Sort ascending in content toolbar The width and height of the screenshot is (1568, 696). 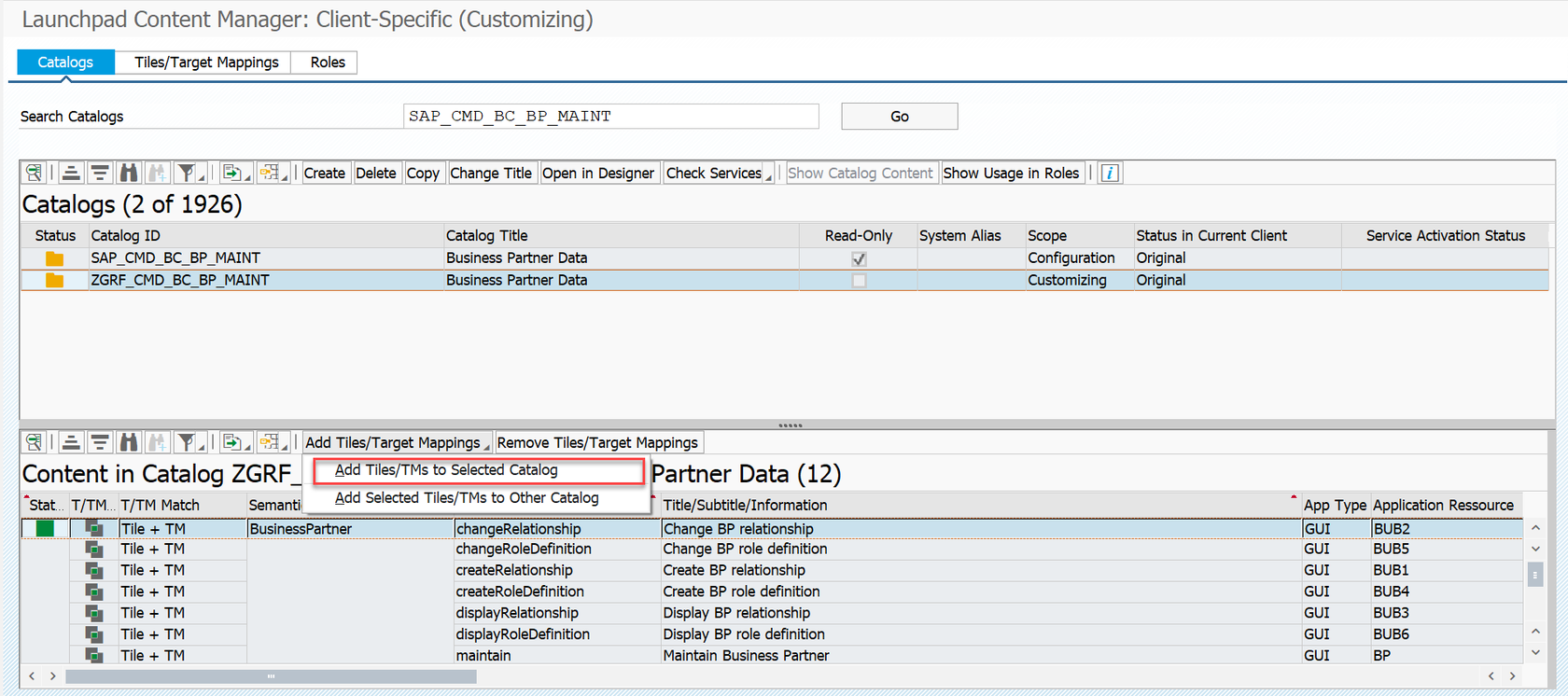click(71, 442)
